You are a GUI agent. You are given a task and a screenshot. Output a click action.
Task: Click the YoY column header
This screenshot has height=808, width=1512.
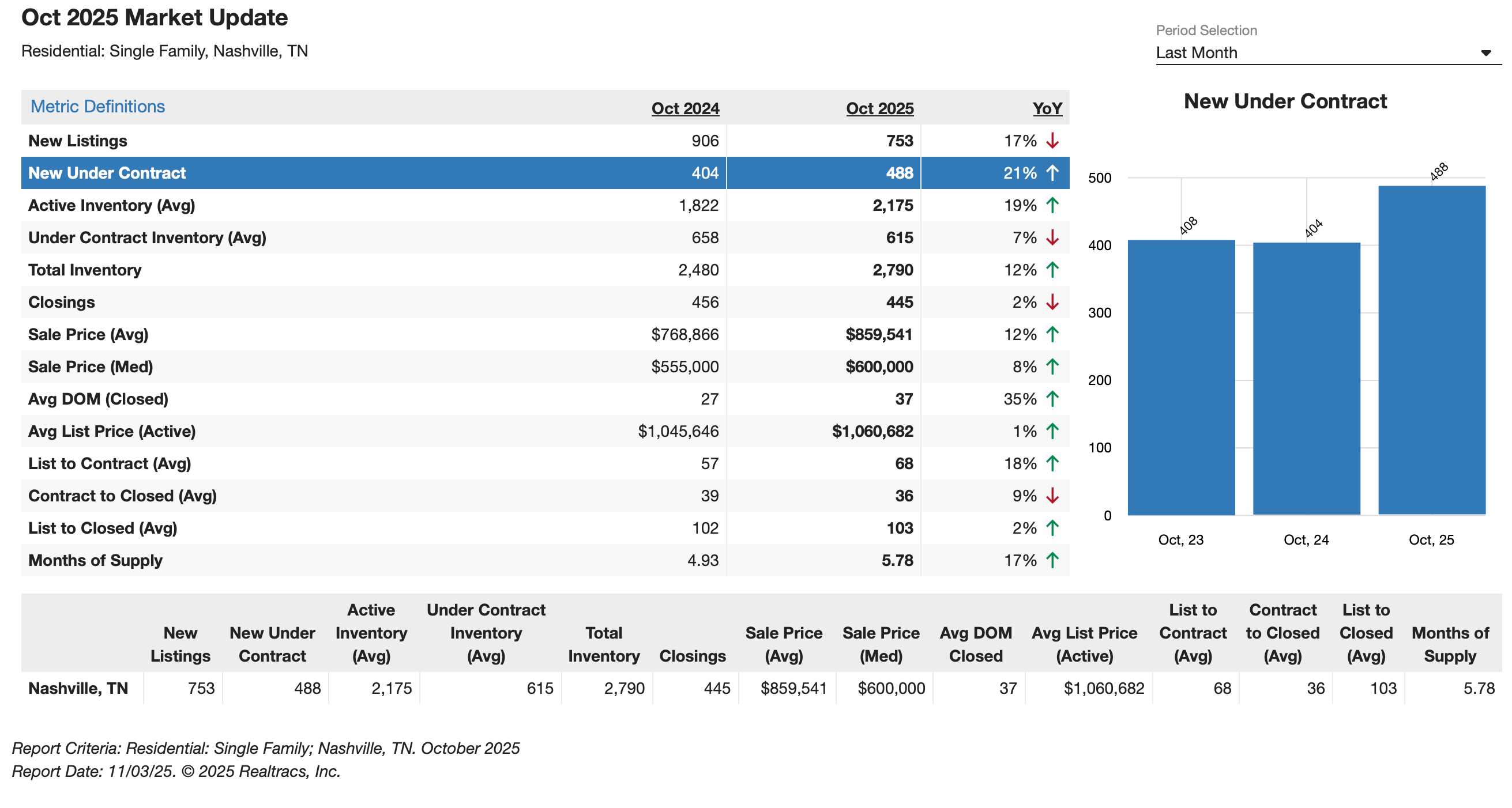1047,108
